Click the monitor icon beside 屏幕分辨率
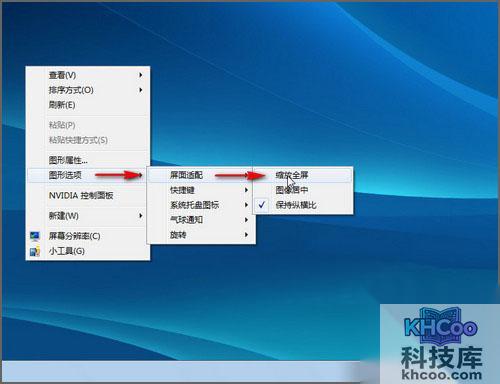The height and width of the screenshot is (384, 500). click(x=35, y=236)
